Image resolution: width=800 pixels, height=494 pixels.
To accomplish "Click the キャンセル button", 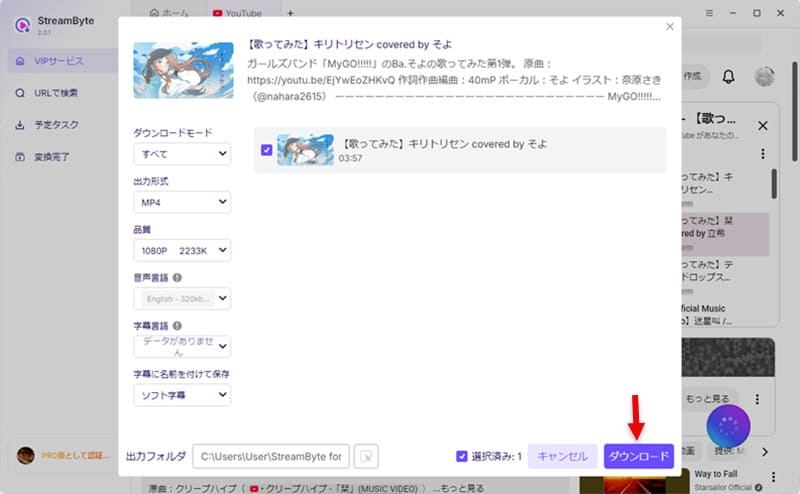I will (x=562, y=456).
